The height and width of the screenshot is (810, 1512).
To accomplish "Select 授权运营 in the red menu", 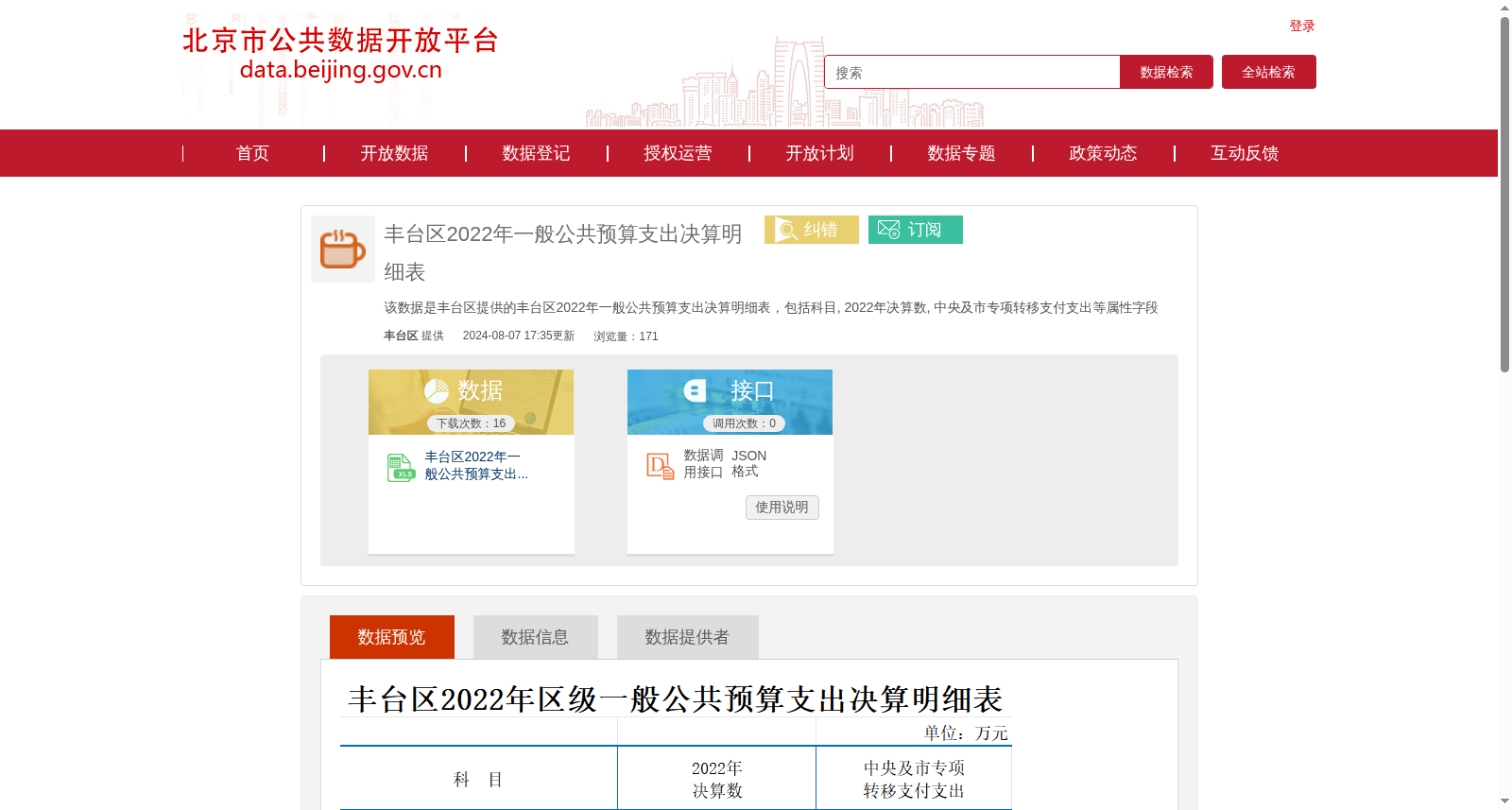I will click(x=678, y=153).
